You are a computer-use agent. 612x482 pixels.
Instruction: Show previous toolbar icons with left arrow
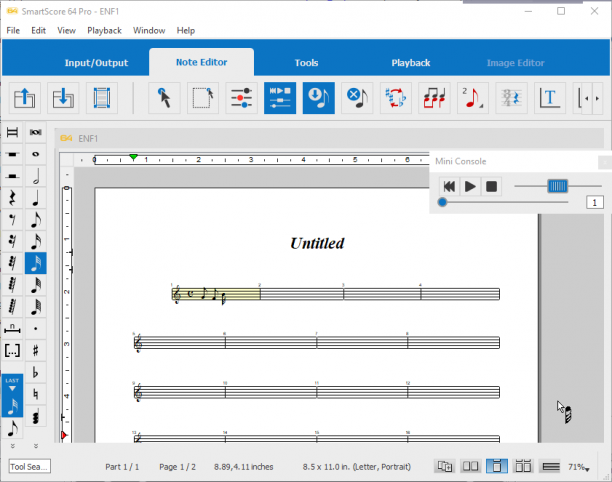587,98
